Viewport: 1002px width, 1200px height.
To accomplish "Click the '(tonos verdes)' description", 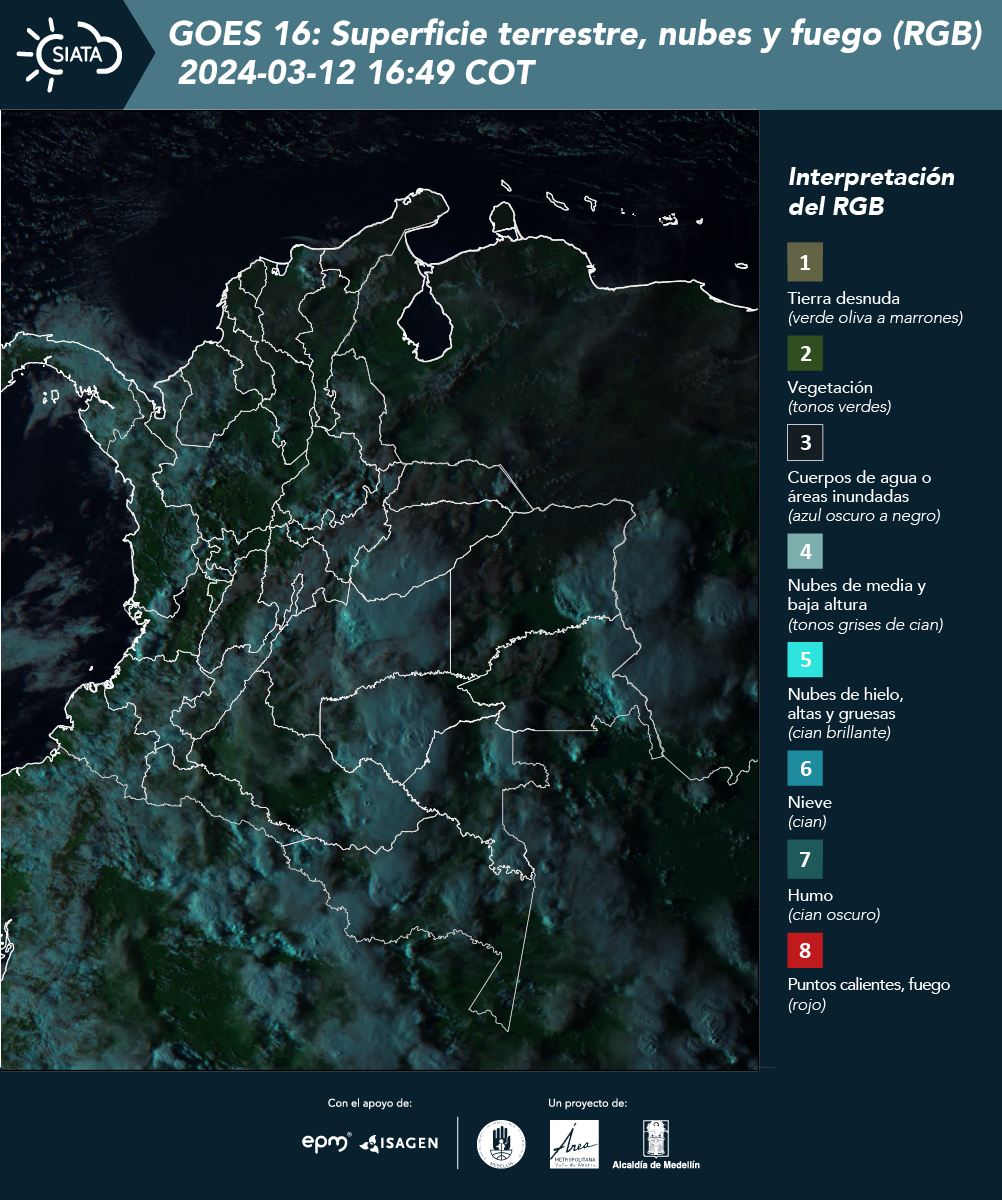I will (x=839, y=407).
